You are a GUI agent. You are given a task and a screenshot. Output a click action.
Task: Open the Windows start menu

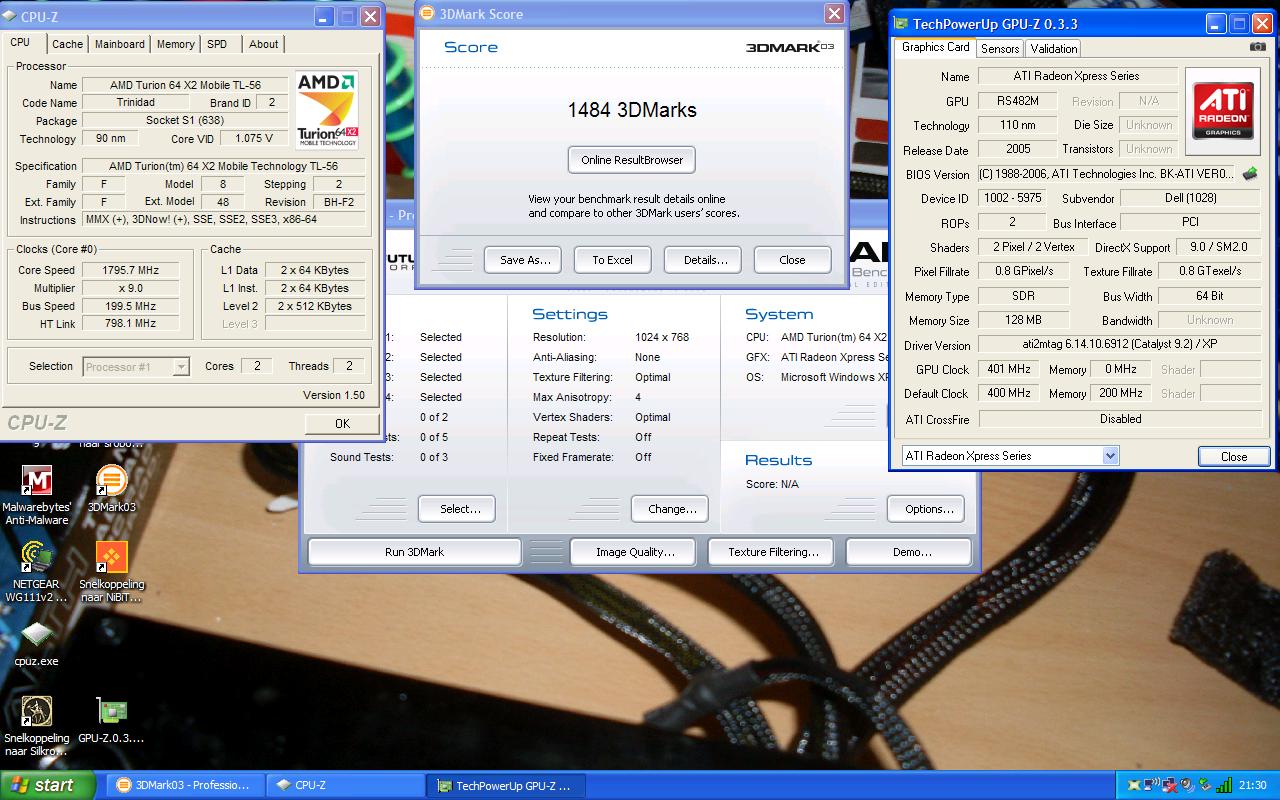pyautogui.click(x=47, y=785)
